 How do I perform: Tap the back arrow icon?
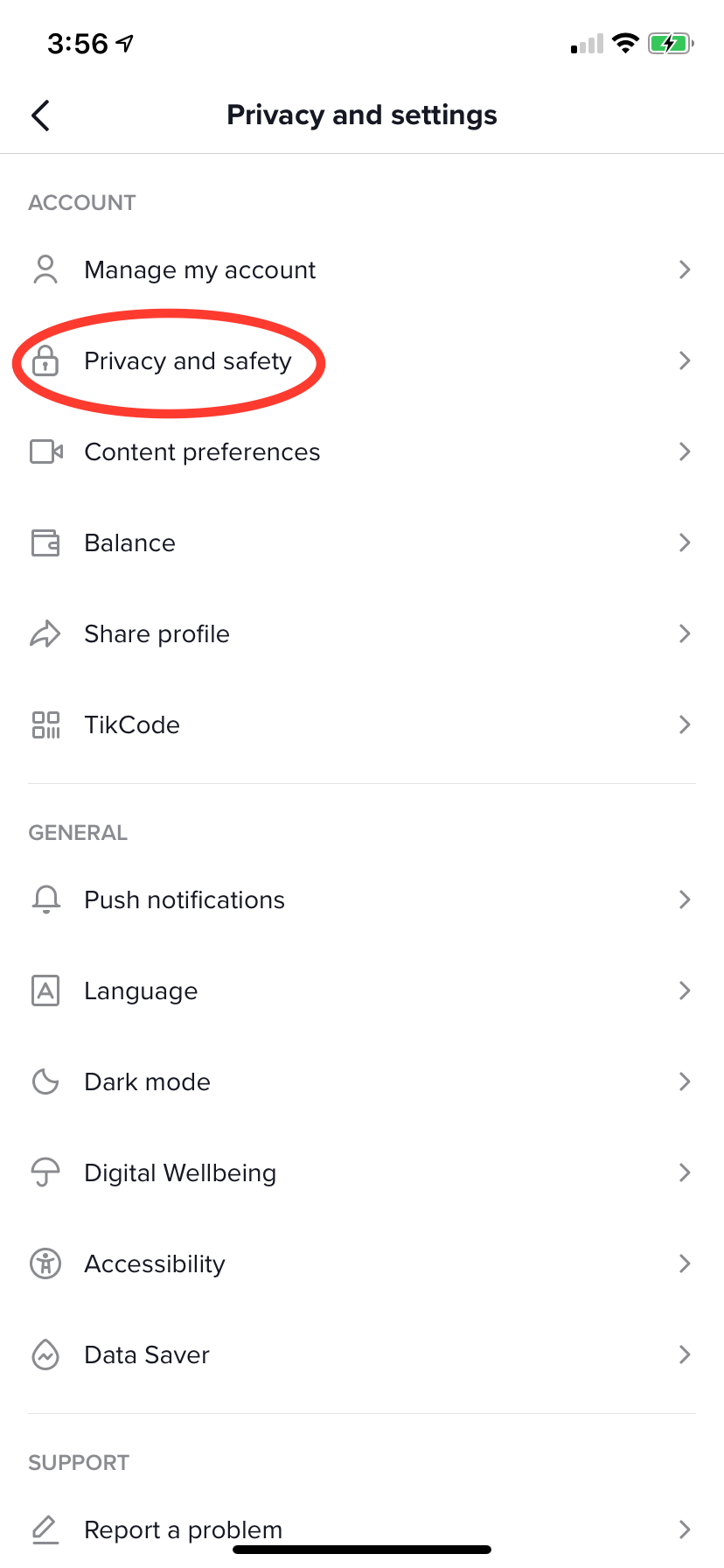point(40,115)
